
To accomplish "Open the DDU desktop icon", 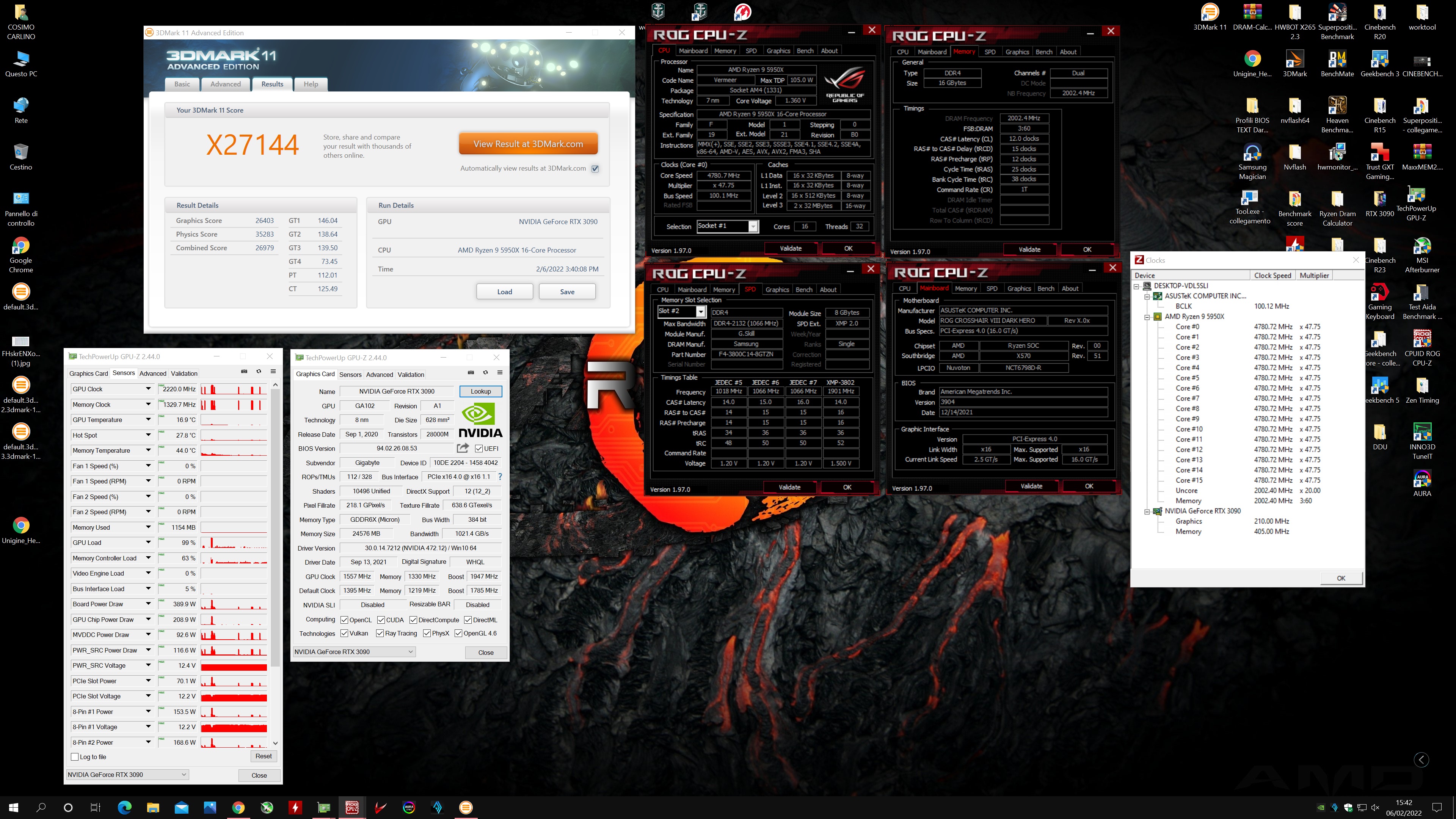I will click(x=1380, y=437).
